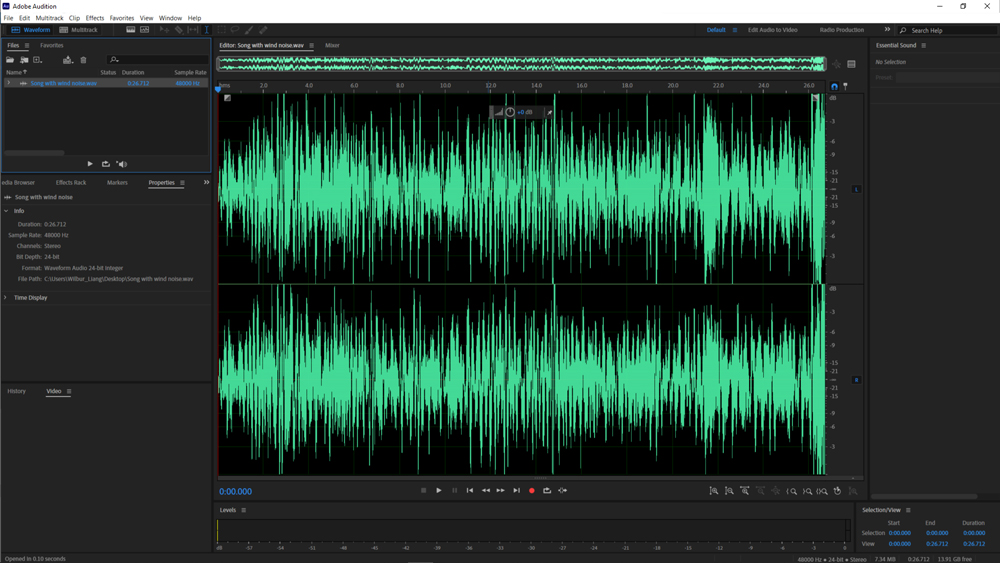Select the Radio Production workspace
This screenshot has height=563, width=1000.
(x=841, y=30)
